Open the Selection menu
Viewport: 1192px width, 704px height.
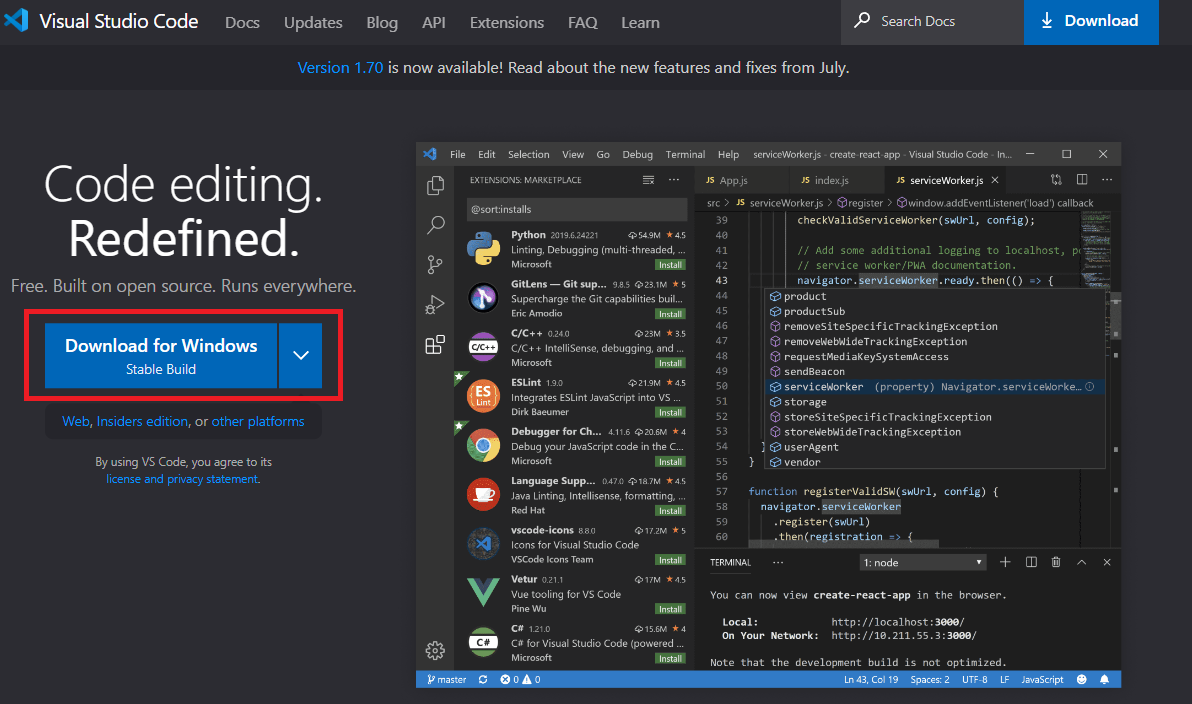tap(528, 154)
